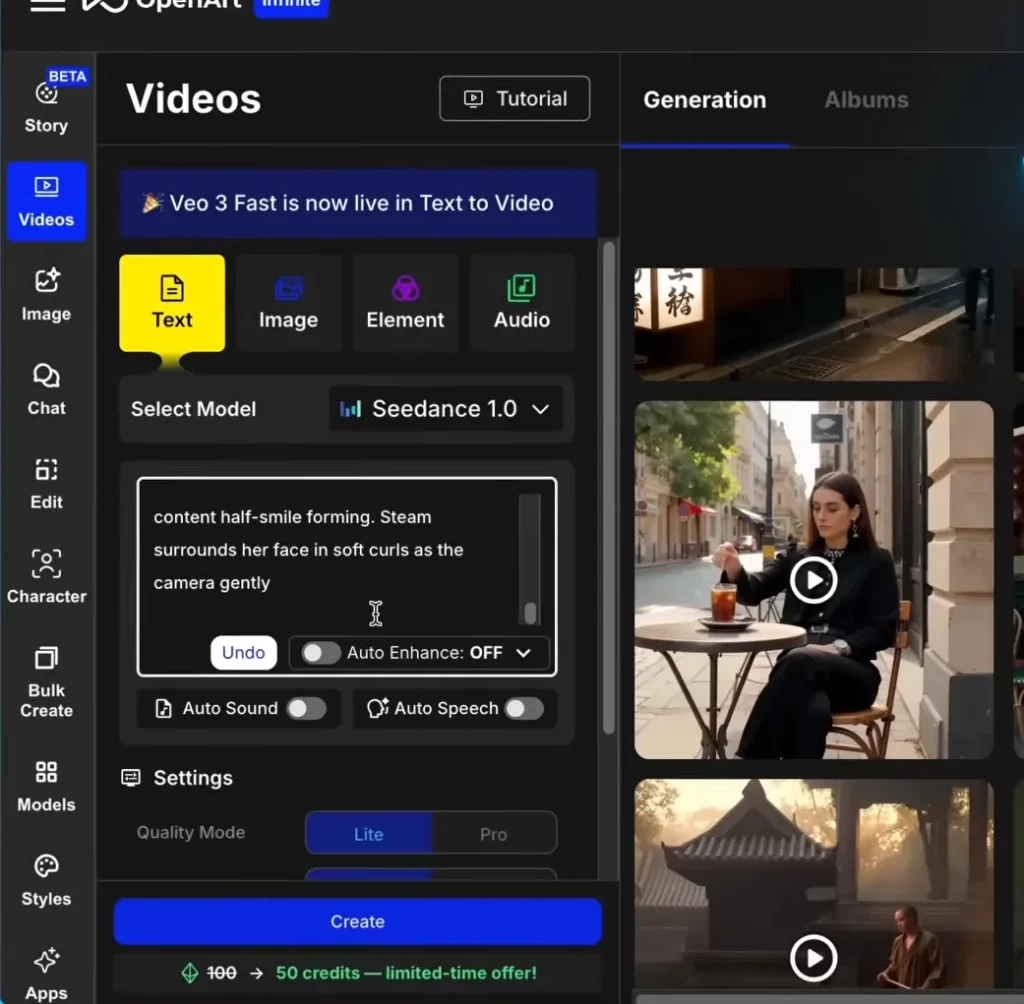Image resolution: width=1024 pixels, height=1004 pixels.
Task: Open the Story section in sidebar
Action: click(x=46, y=107)
